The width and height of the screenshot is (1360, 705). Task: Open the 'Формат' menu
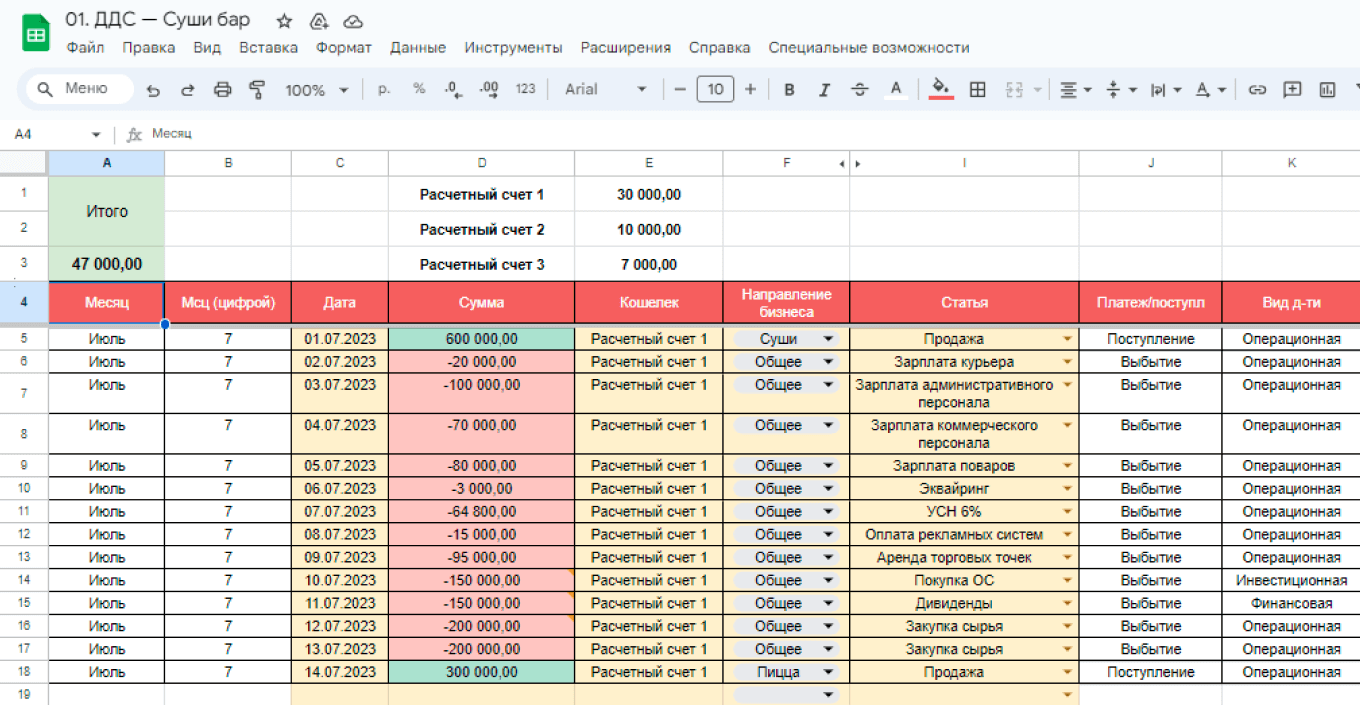[343, 48]
